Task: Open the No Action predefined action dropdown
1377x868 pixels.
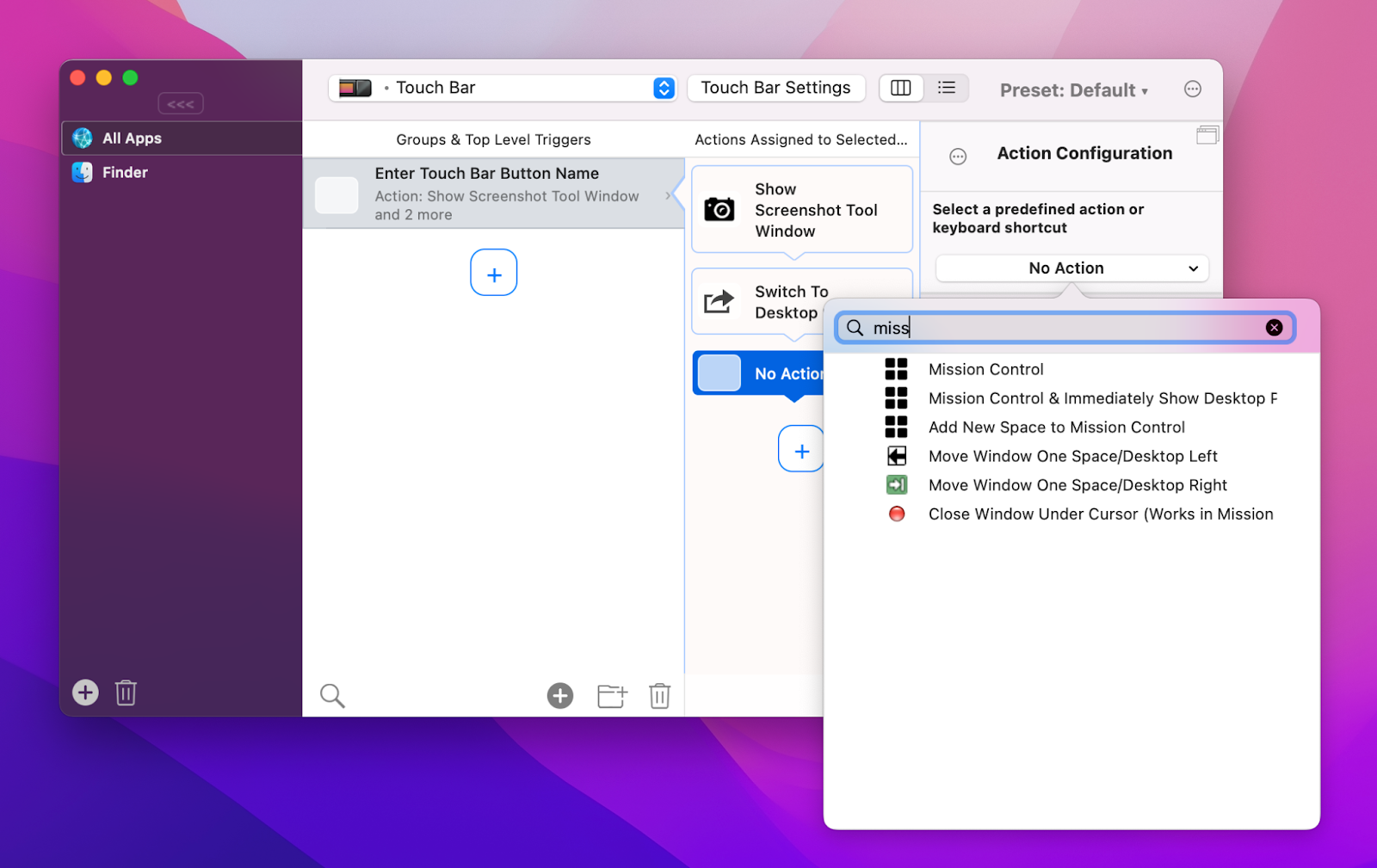Action: [x=1072, y=268]
